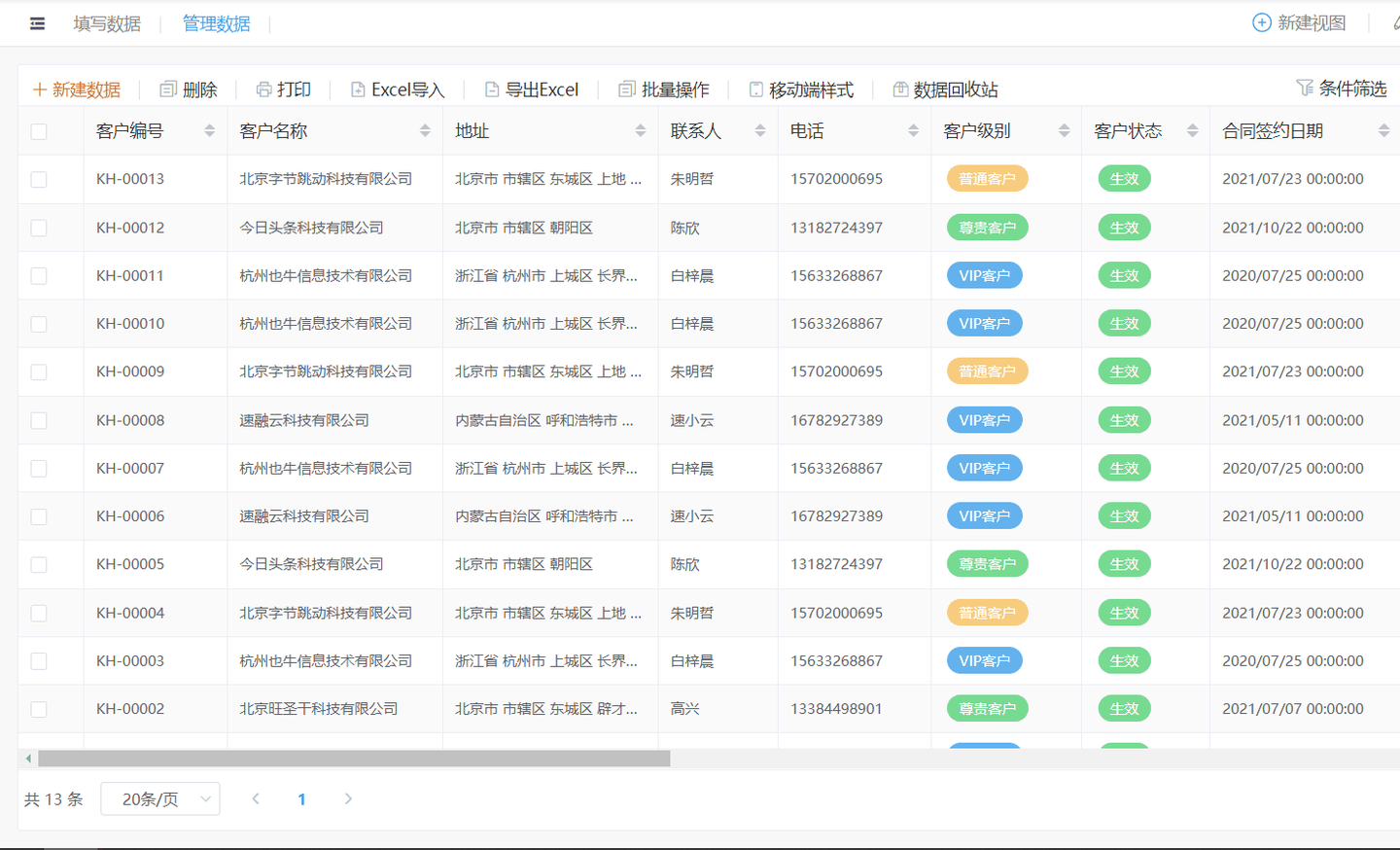Click date 2021/07/07 00:00:00
The height and width of the screenshot is (850, 1400).
(1293, 709)
